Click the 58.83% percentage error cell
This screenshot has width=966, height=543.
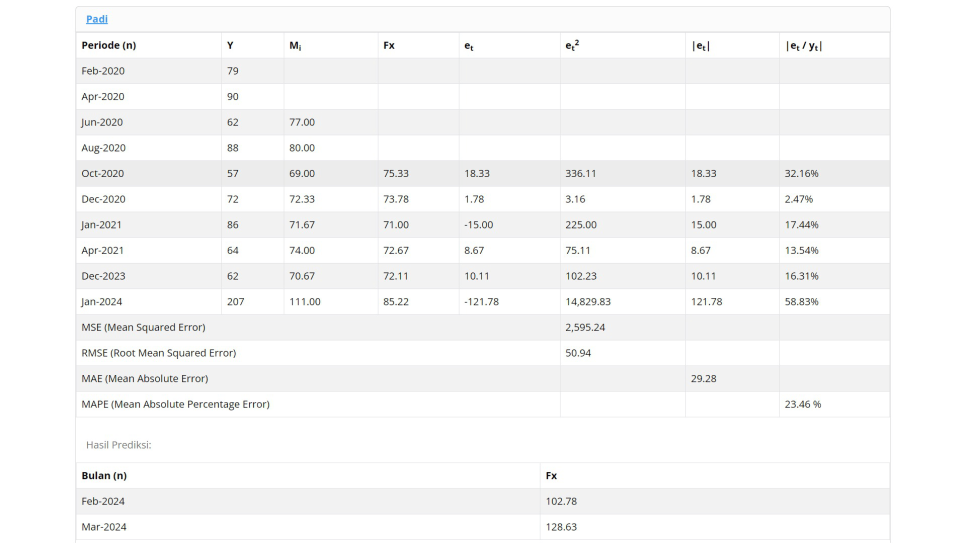(x=834, y=301)
